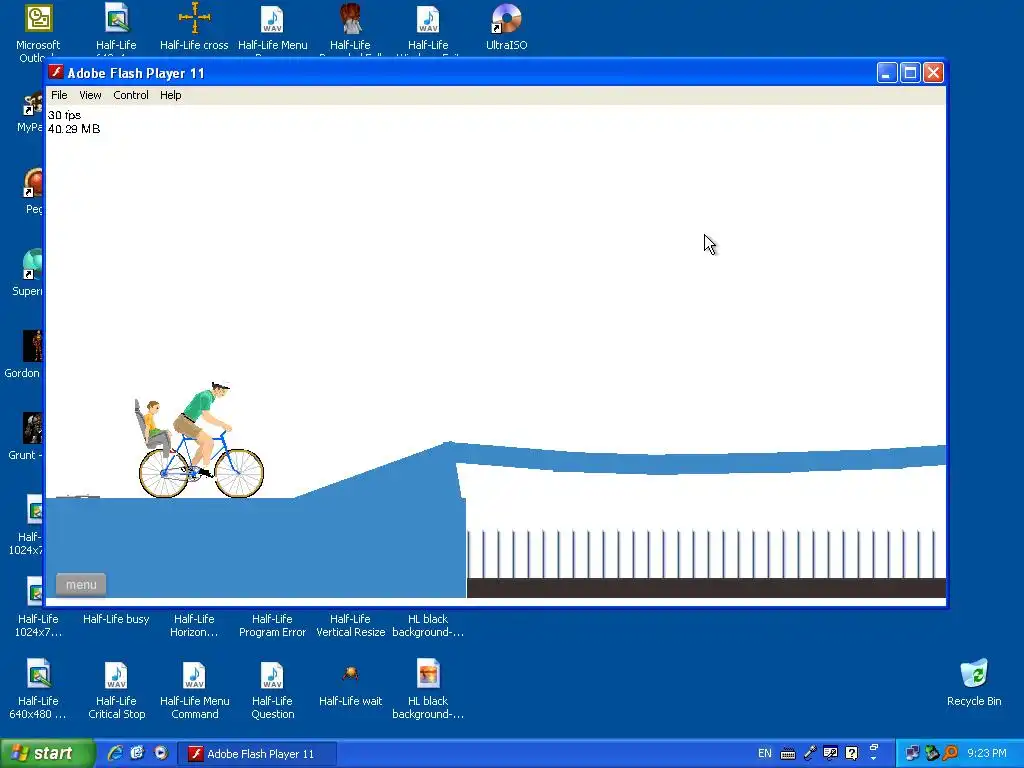Open the Control menu in Flash Player
The height and width of the screenshot is (768, 1024).
[131, 95]
